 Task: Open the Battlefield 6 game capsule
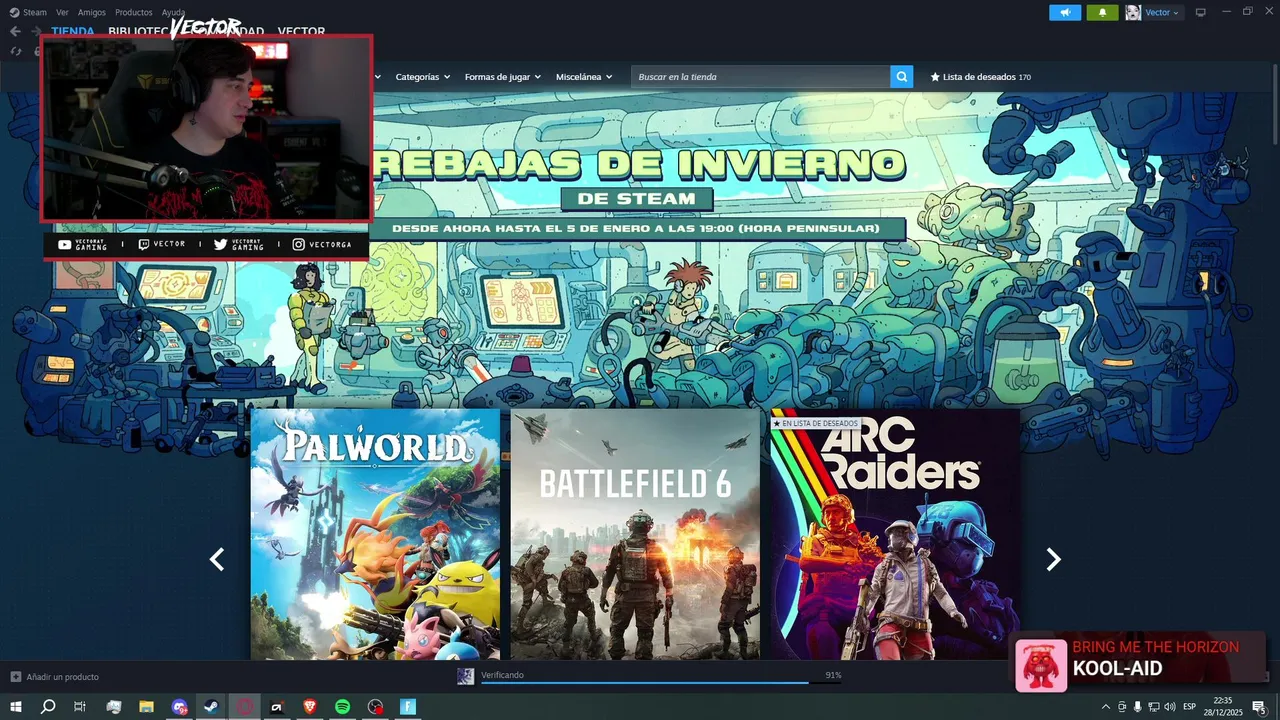635,534
